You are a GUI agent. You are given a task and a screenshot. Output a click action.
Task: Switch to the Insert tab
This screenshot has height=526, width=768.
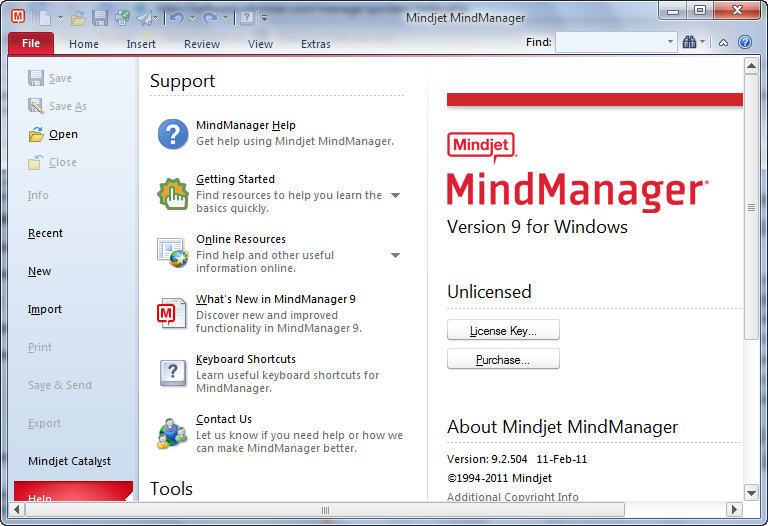click(x=141, y=44)
